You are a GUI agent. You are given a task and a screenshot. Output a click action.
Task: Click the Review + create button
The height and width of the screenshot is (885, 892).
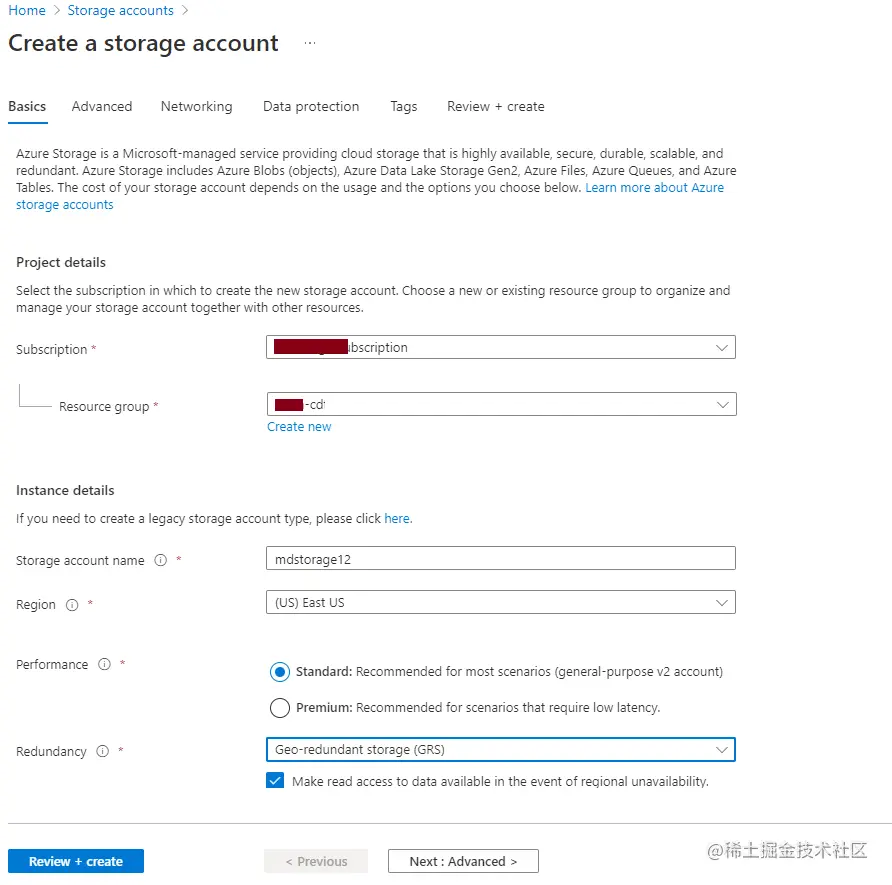click(x=75, y=860)
